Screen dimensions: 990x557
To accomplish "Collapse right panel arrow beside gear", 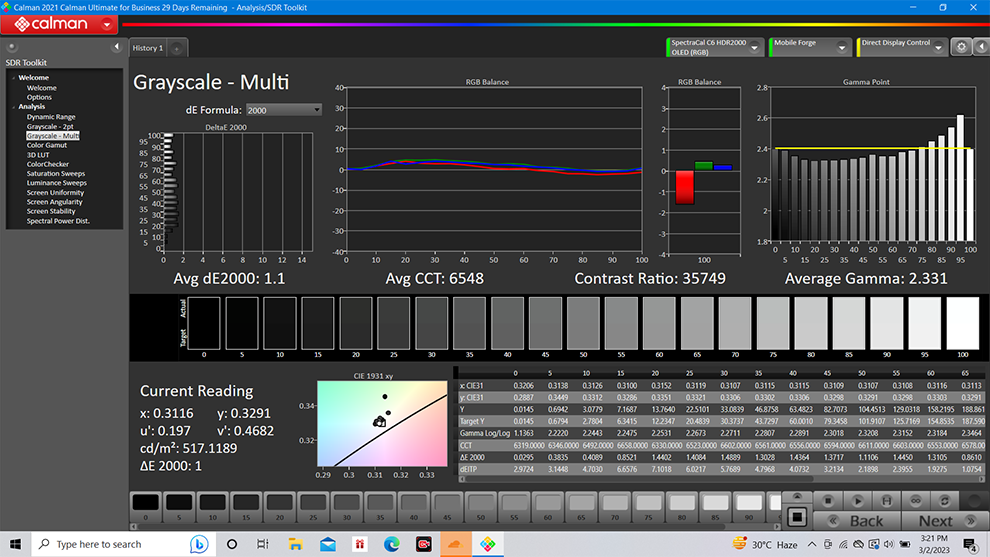I will 981,47.
